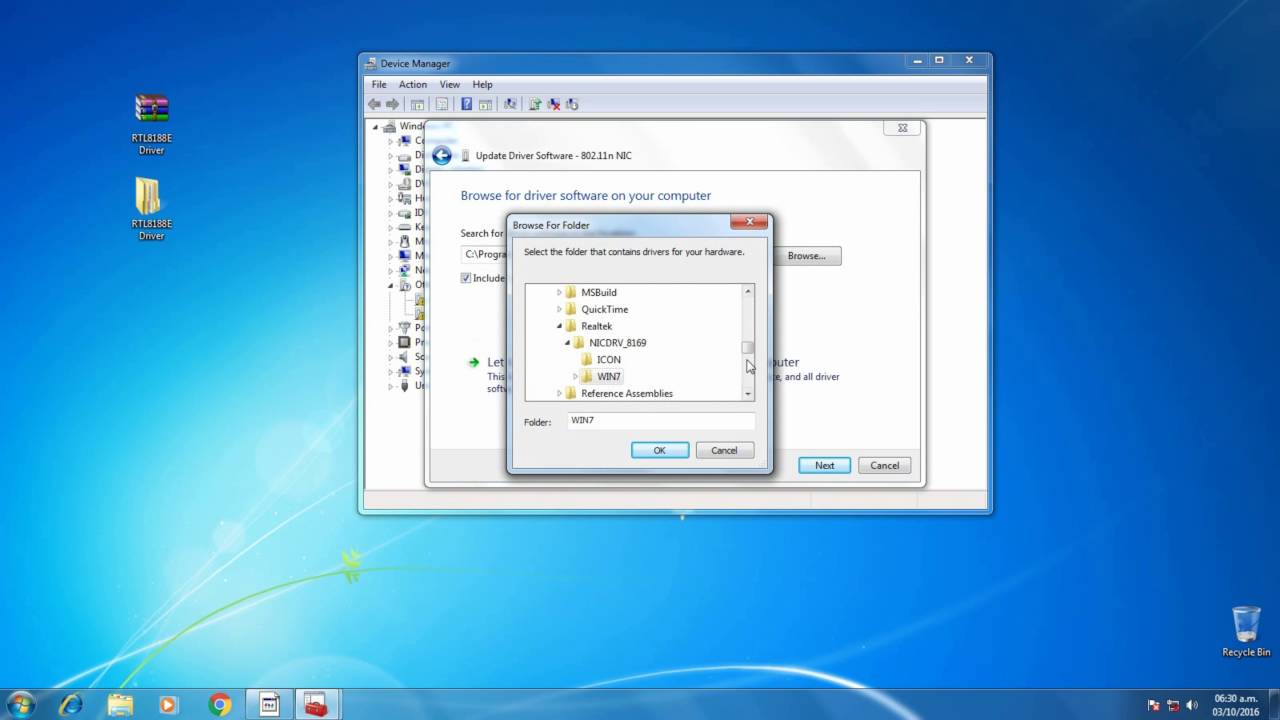Click the volume speaker tray icon

pyautogui.click(x=1192, y=705)
